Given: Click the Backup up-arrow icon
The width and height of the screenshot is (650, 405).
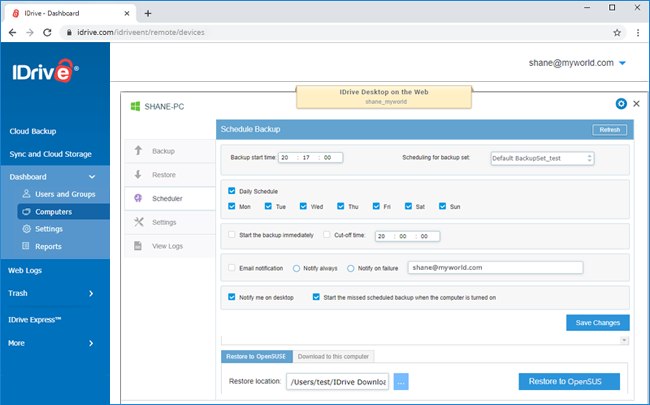Looking at the screenshot, I should click(x=138, y=150).
